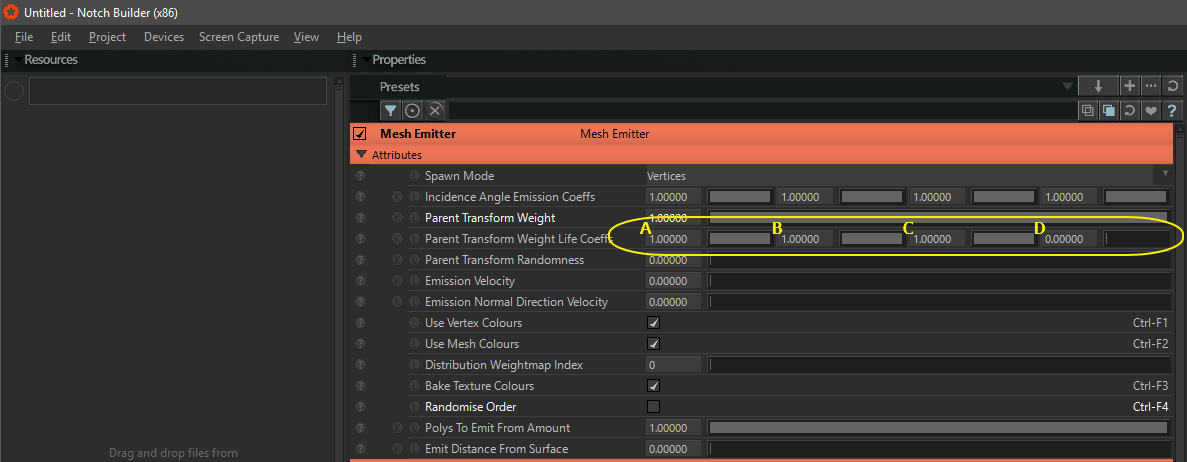Click the properties filter text field
The width and height of the screenshot is (1187, 462).
[761, 111]
